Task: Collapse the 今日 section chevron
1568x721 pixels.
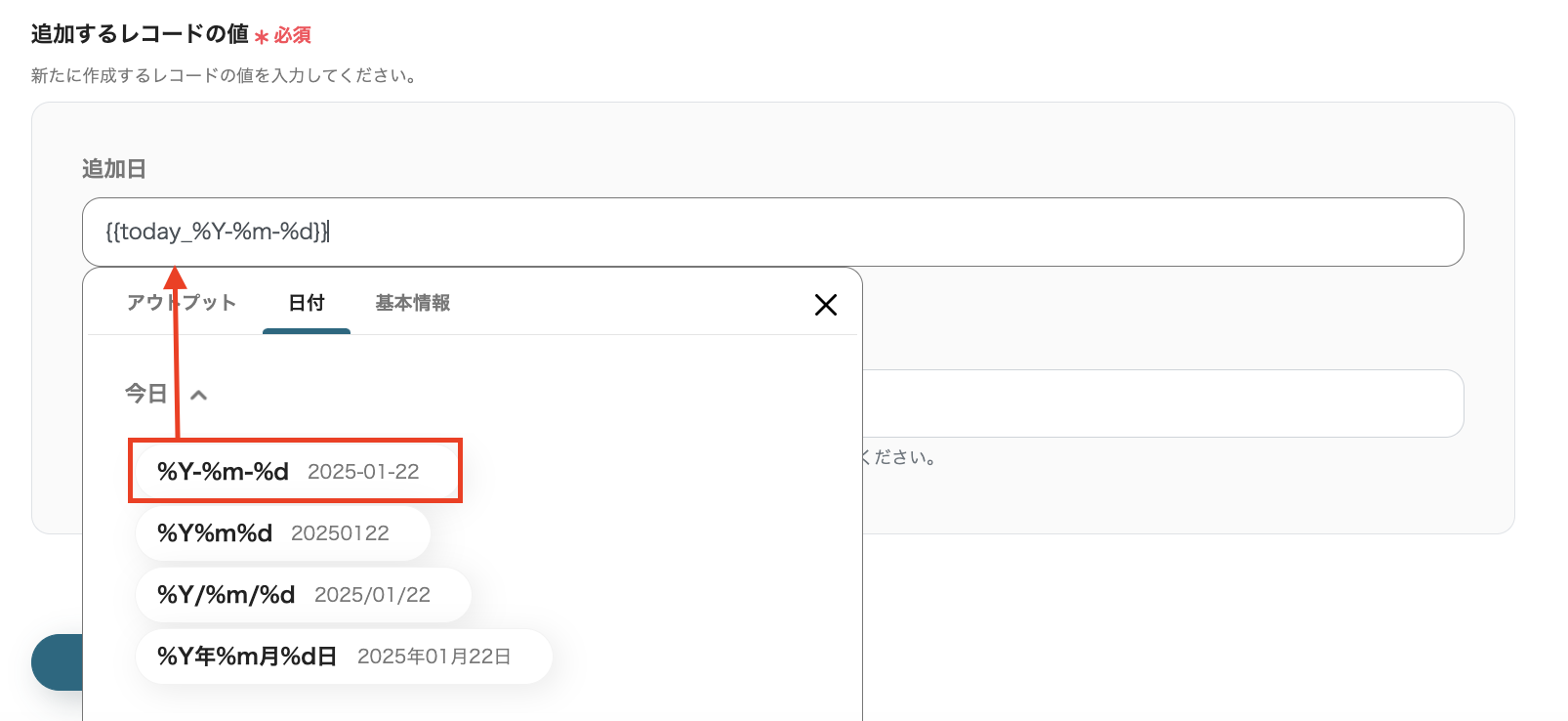Action: [x=199, y=395]
